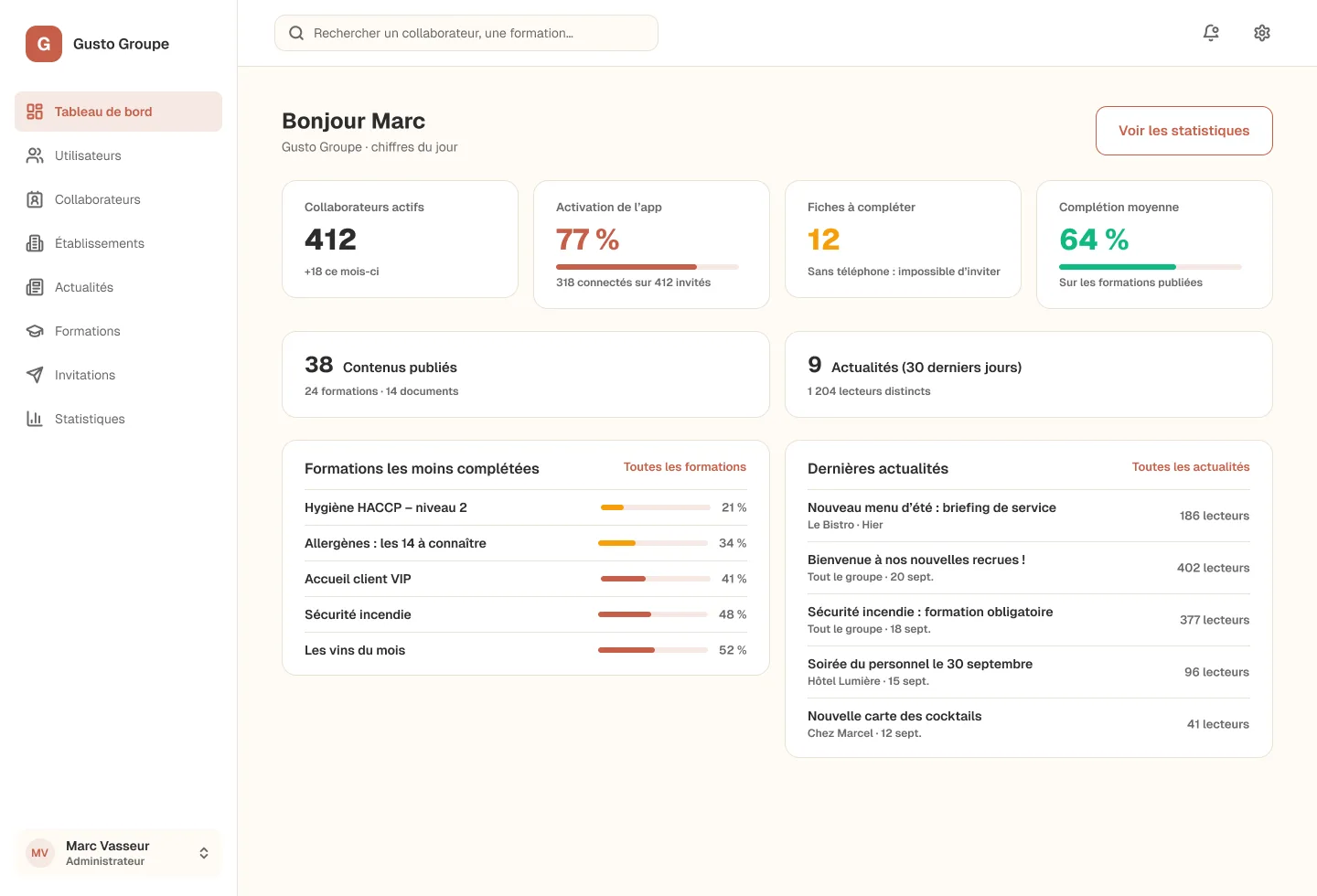
Task: Click the Collaborateurs badge icon
Action: (x=35, y=199)
